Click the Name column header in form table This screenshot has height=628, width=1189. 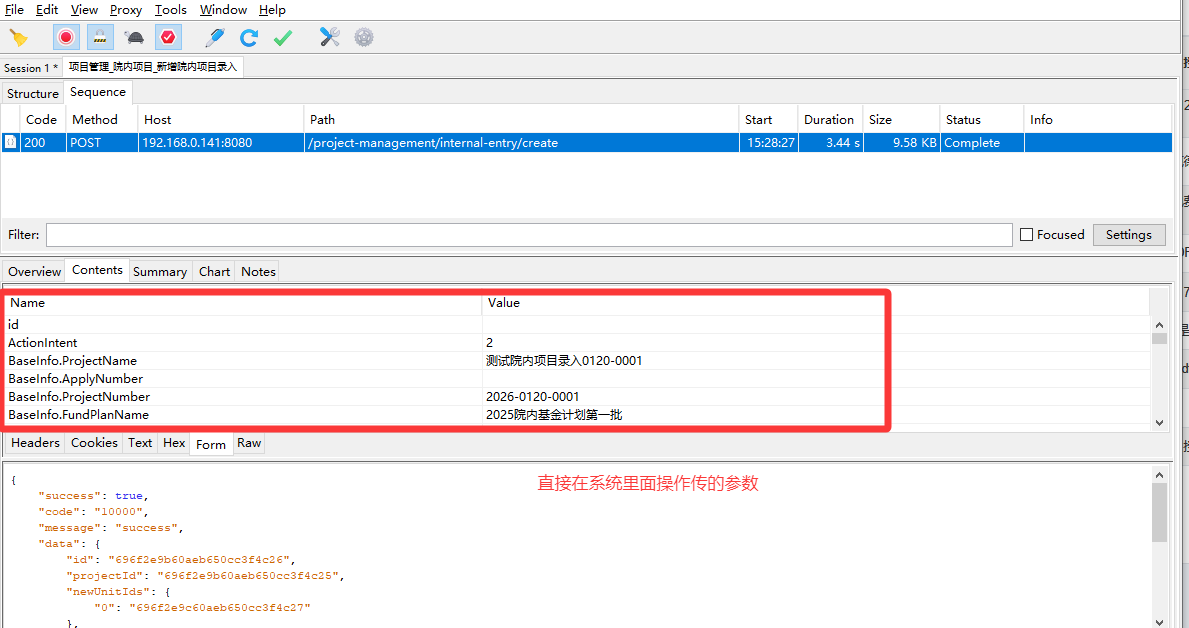(243, 303)
